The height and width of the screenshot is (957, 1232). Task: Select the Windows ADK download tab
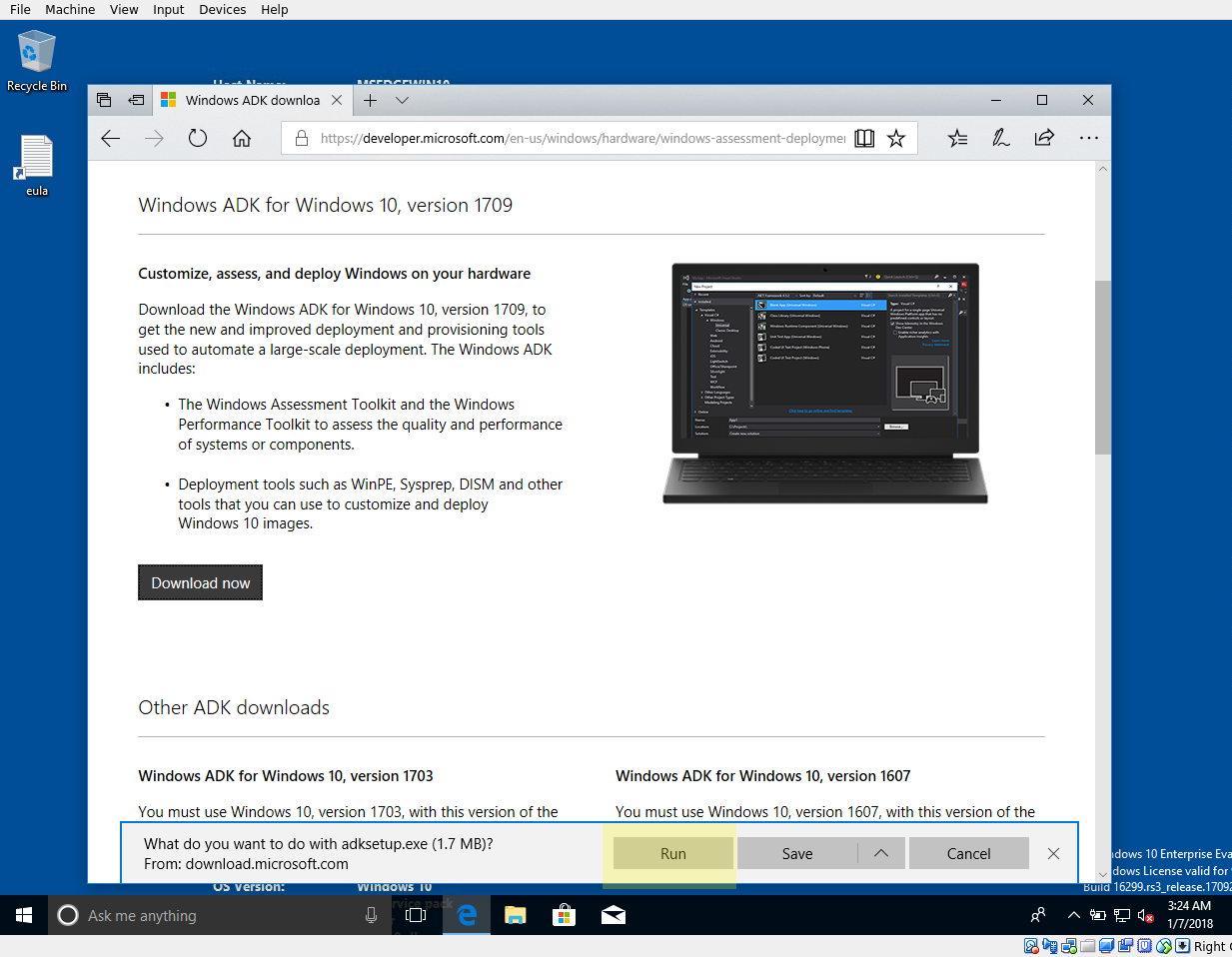[252, 100]
